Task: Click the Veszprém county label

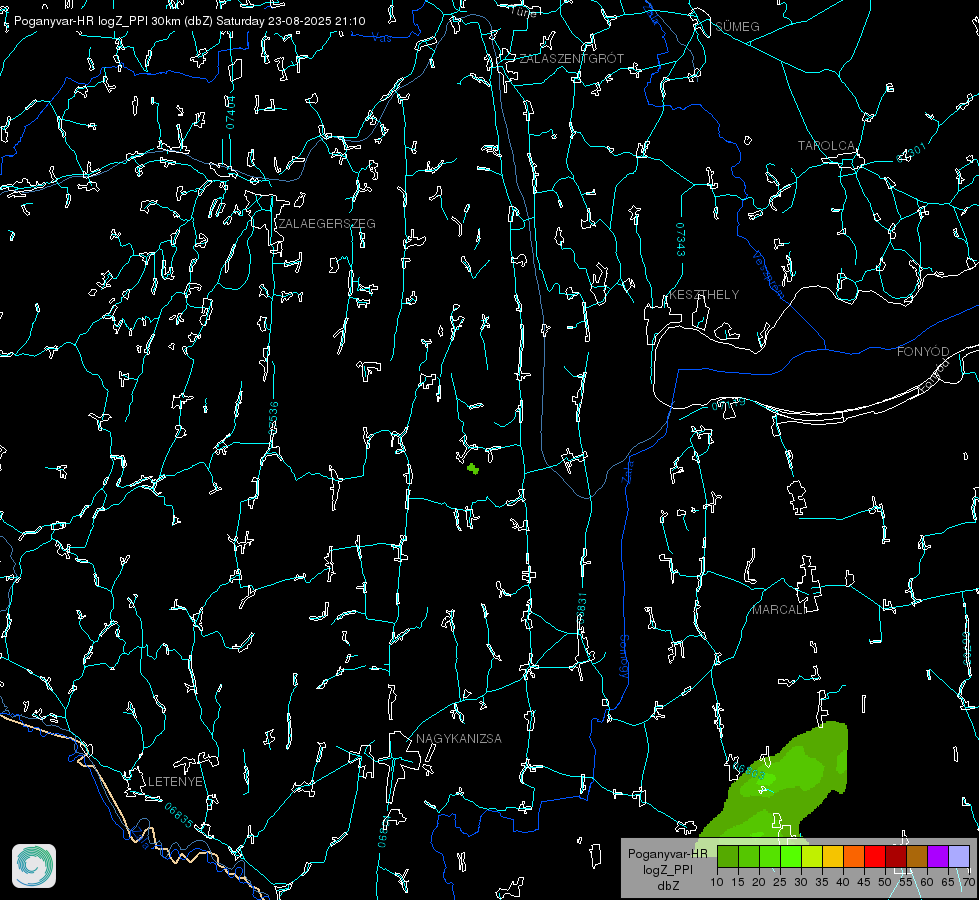Action: click(768, 275)
